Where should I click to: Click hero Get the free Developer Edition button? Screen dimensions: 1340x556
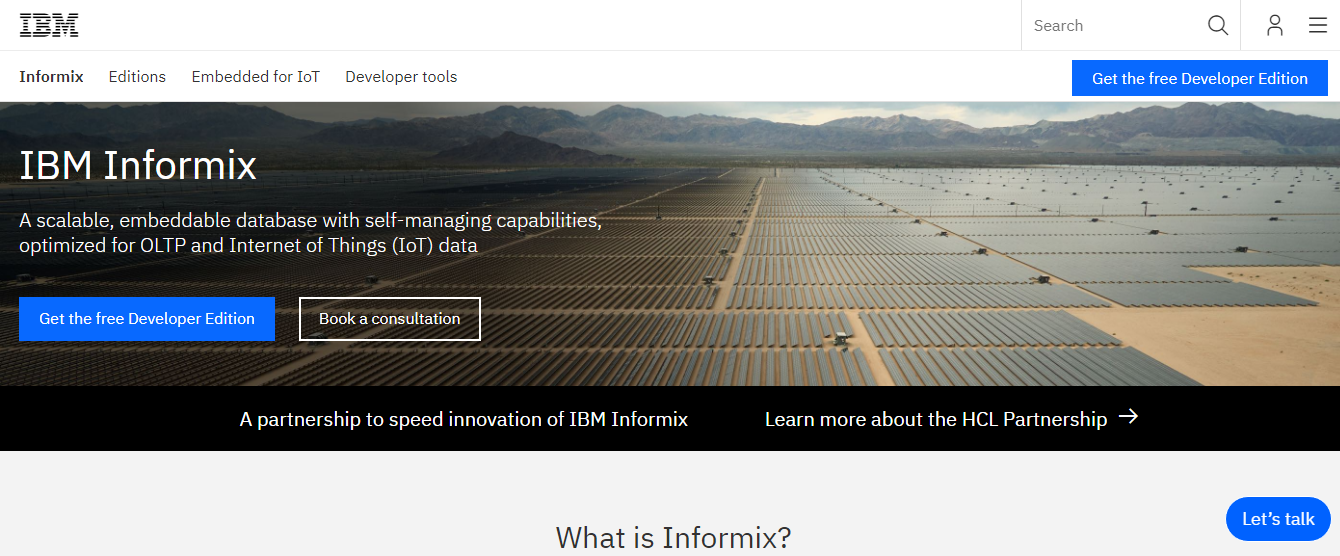(x=147, y=319)
